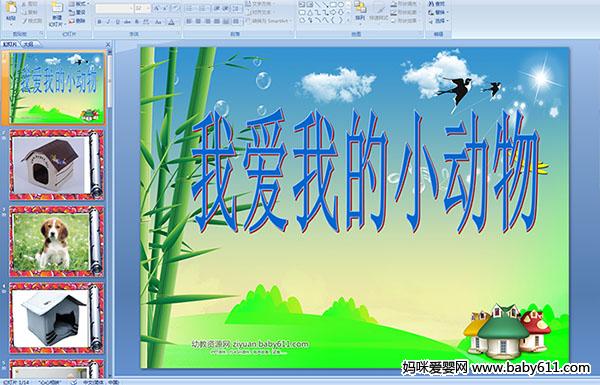Select slide 2 brown doghouse thumbnail
The height and width of the screenshot is (385, 600).
(57, 165)
